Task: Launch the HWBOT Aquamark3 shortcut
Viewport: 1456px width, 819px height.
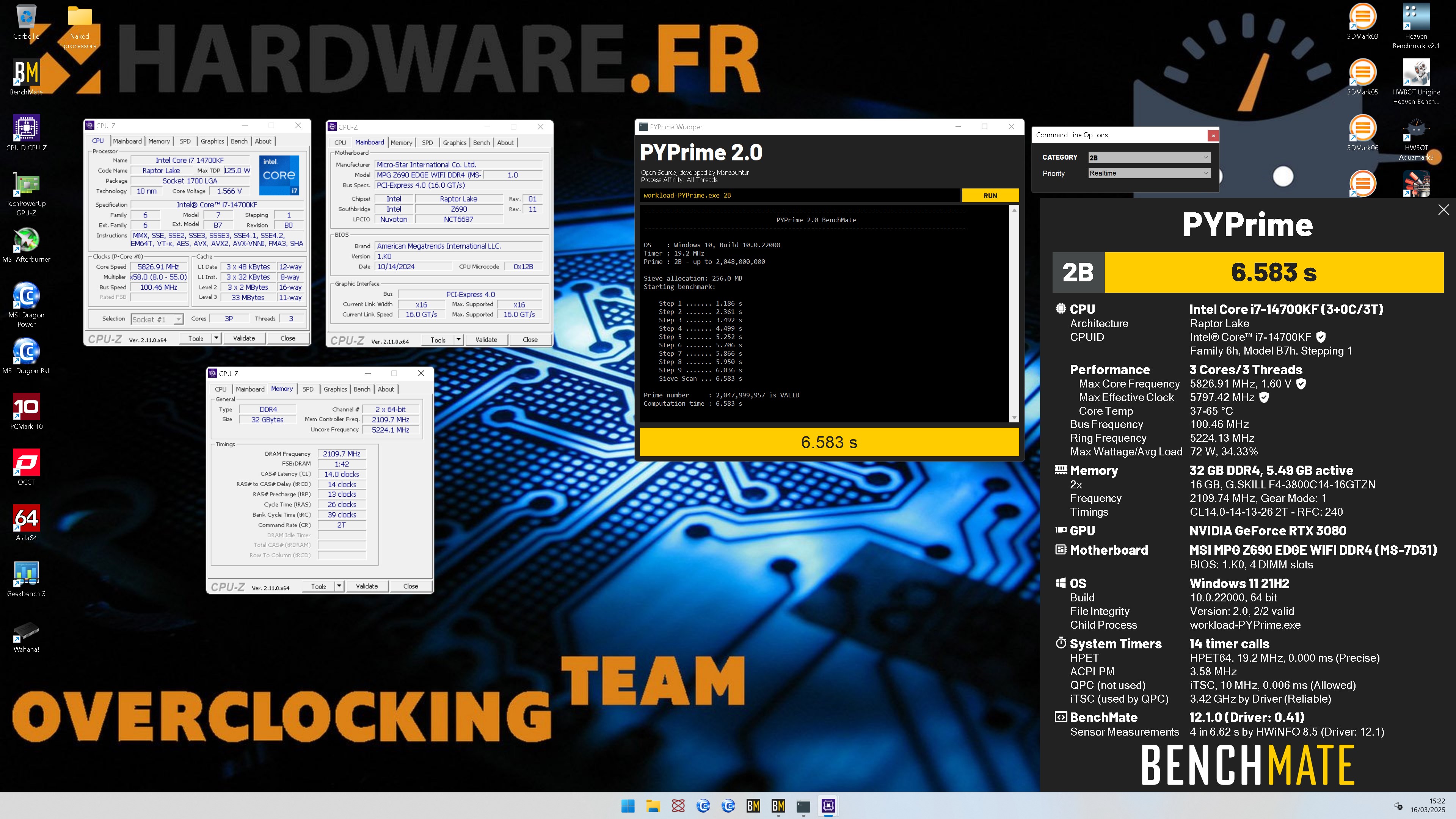Action: pyautogui.click(x=1416, y=138)
